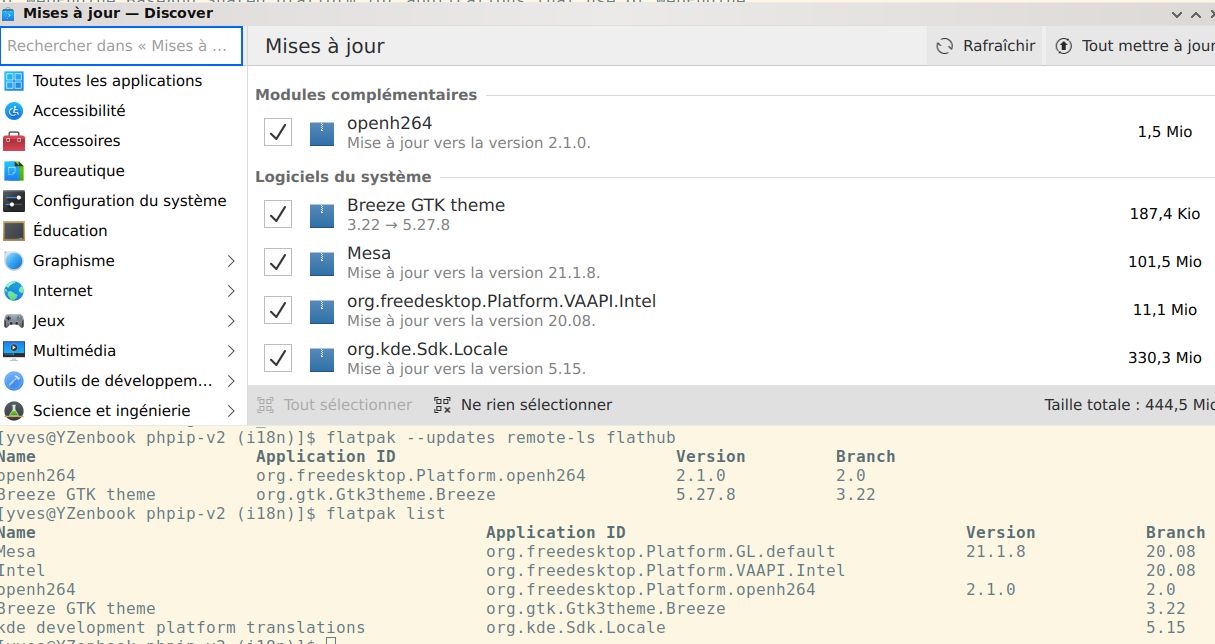Open the Bureautique category
This screenshot has height=644, width=1215.
122,171
